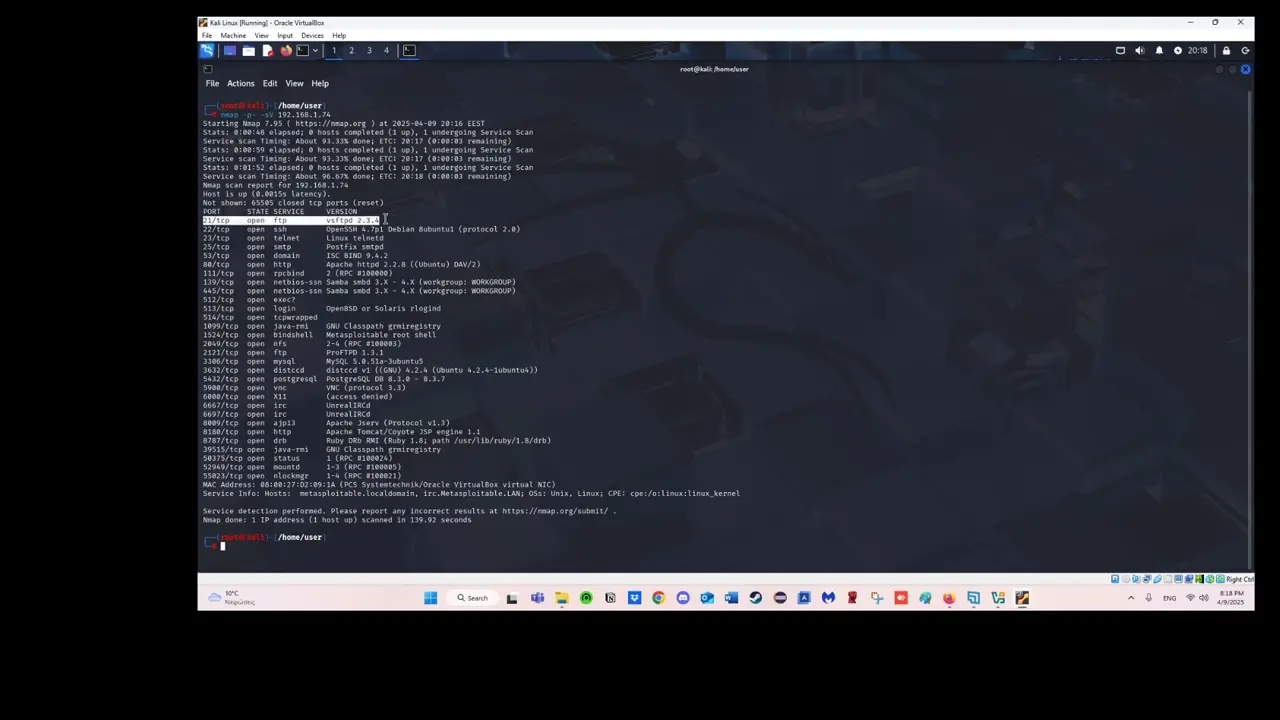Click the https://nmap.org/submit/ URL
Image resolution: width=1280 pixels, height=720 pixels.
tap(554, 511)
